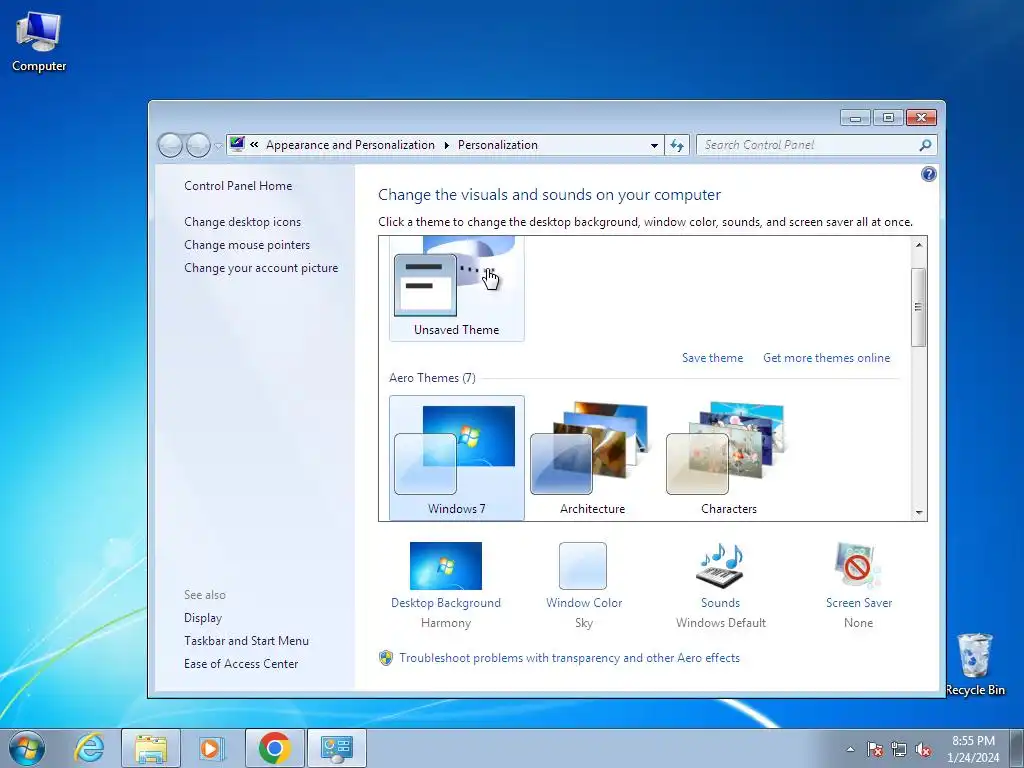Launch Internet Explorer from taskbar
This screenshot has height=768, width=1024.
coord(88,748)
